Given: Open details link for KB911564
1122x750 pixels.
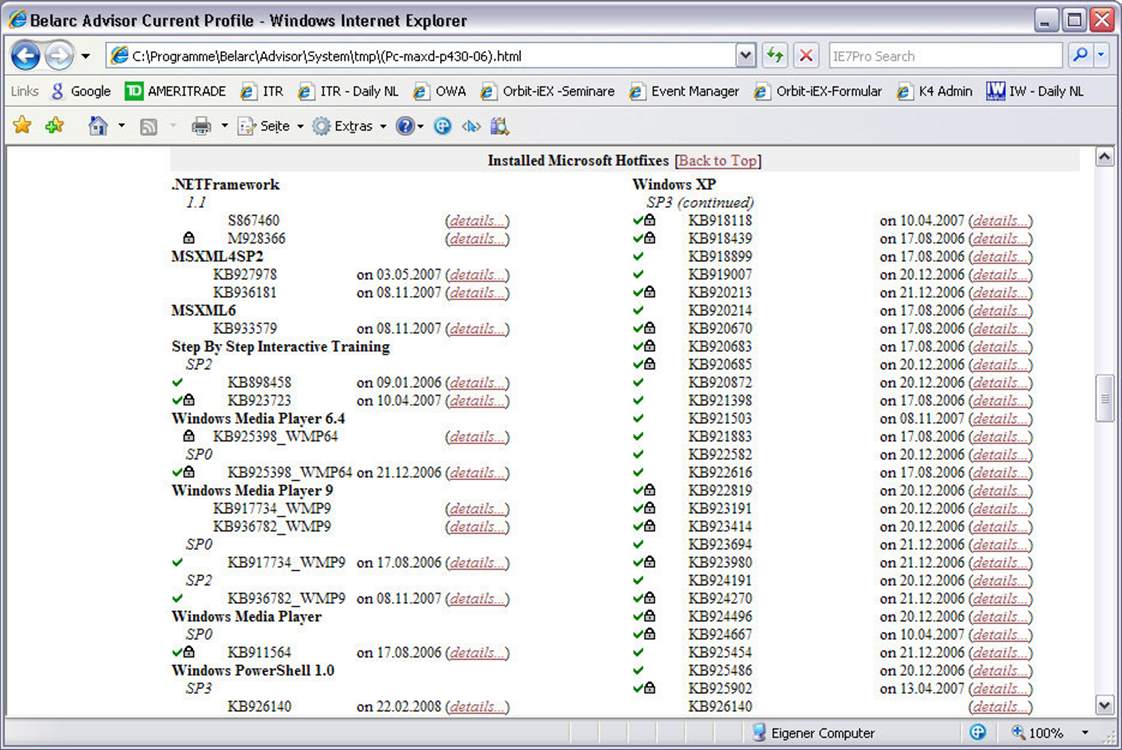Looking at the screenshot, I should coord(477,653).
